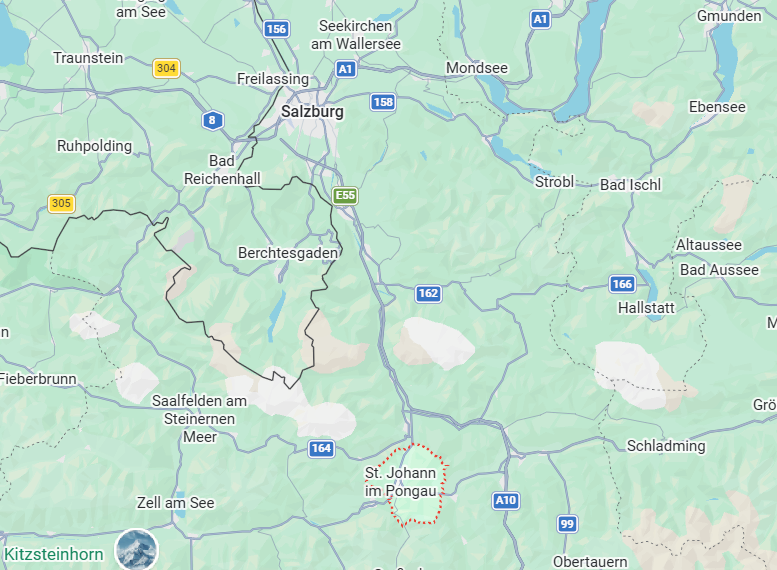The image size is (777, 570).
Task: Click the 99 road shield near Obertauern
Action: tap(567, 524)
